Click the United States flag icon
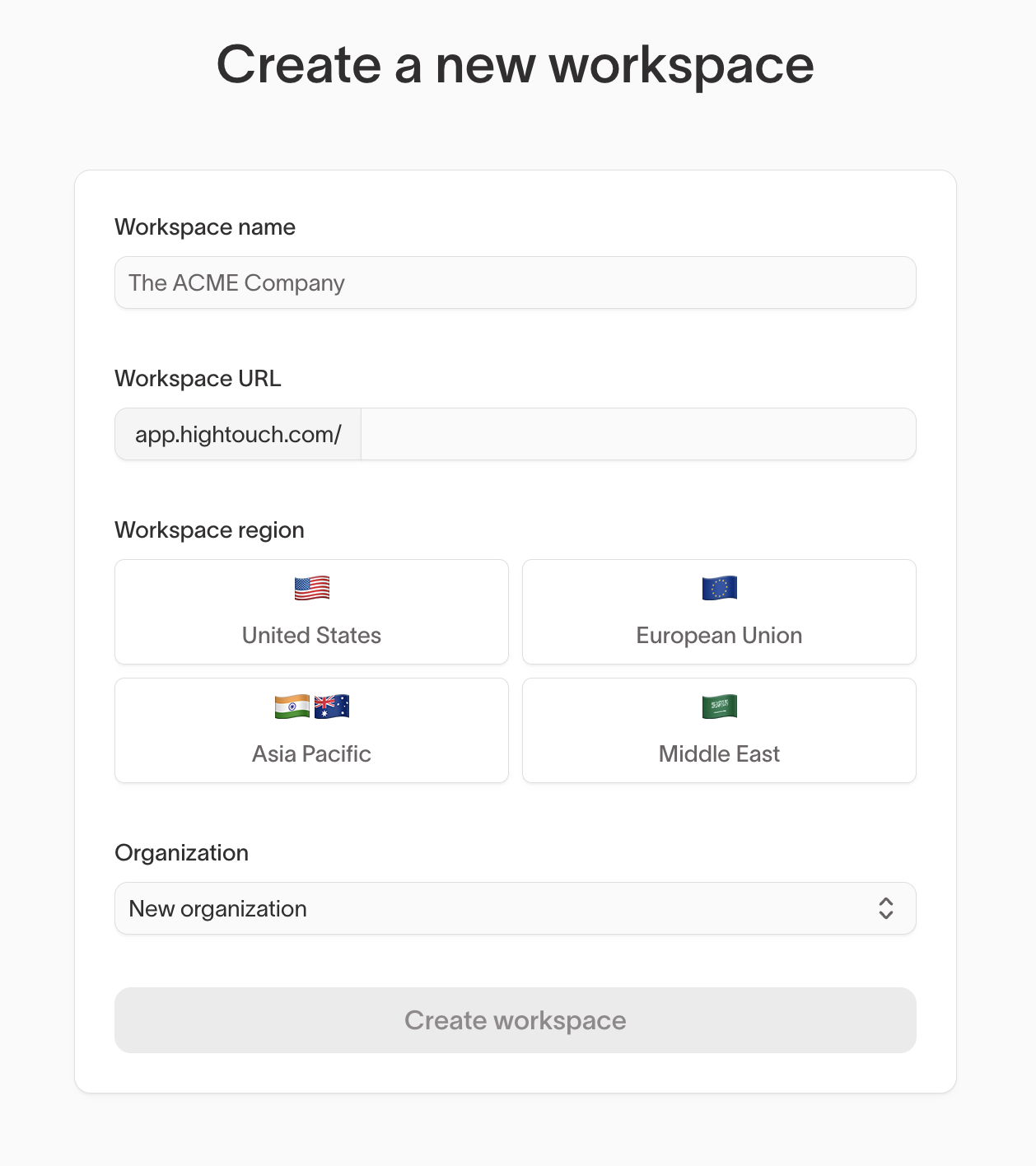Screen dimensions: 1036x1166 [x=310, y=588]
